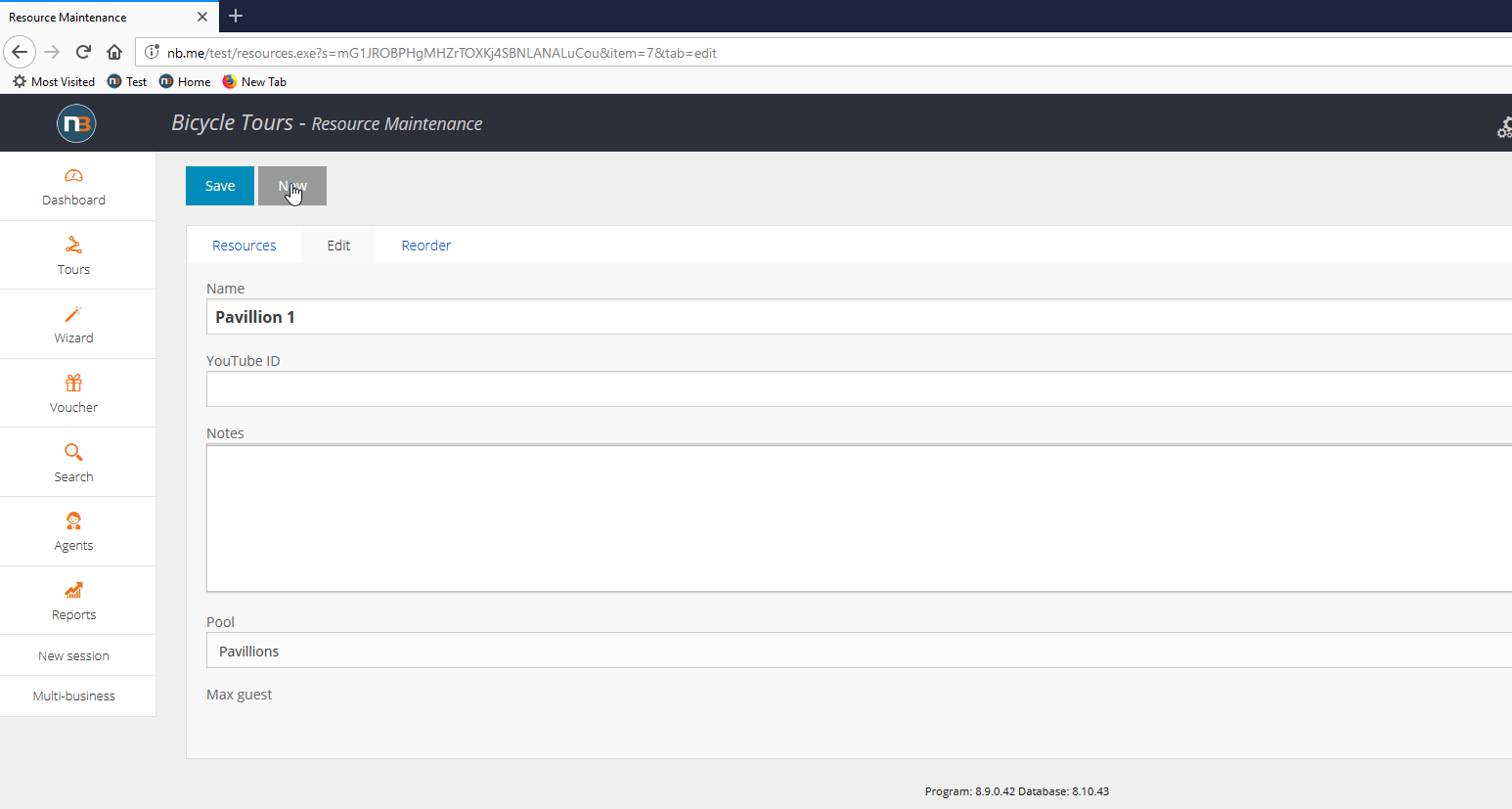Screen dimensions: 1512x809
Task: Click the Bicycle Tours header title
Action: coord(232,122)
